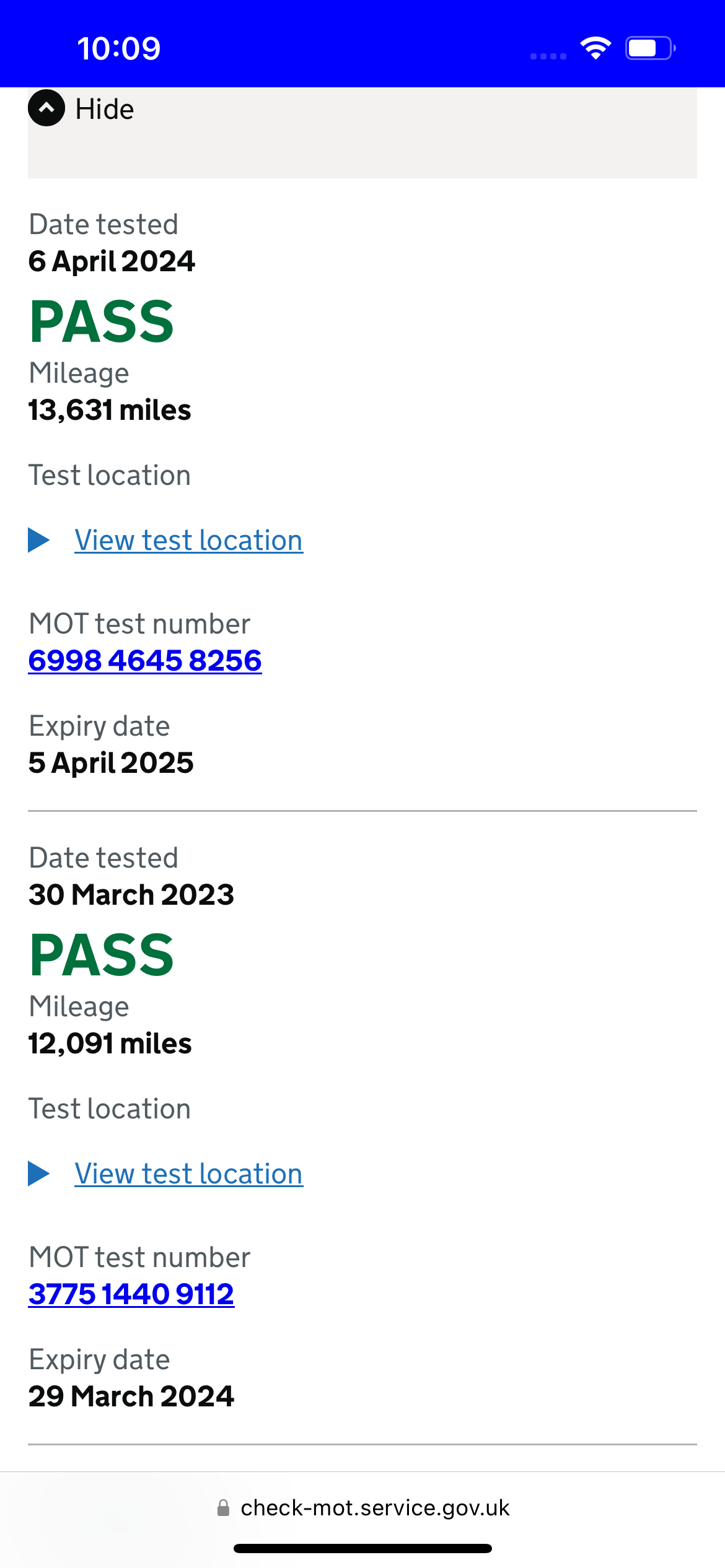Open MOT test number 3775 1440 9112
The image size is (725, 1568).
(131, 1294)
